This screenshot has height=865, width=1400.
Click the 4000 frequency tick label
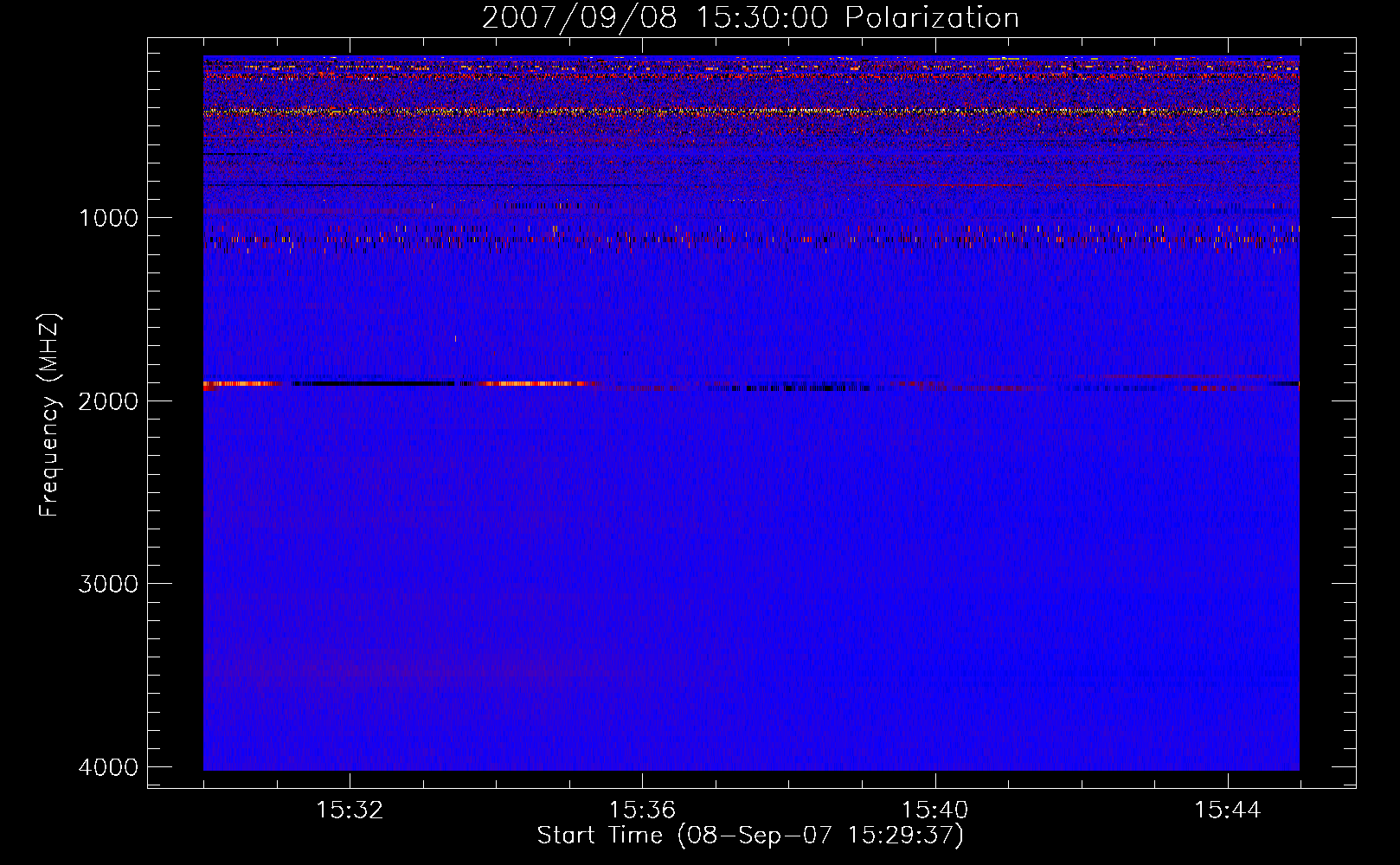point(109,767)
